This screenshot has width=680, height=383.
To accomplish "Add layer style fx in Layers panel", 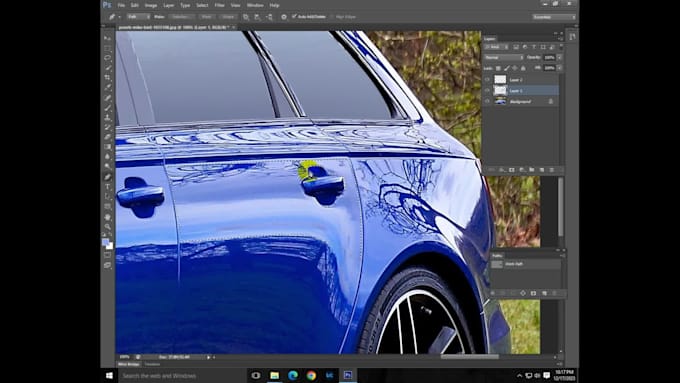I will [x=502, y=170].
